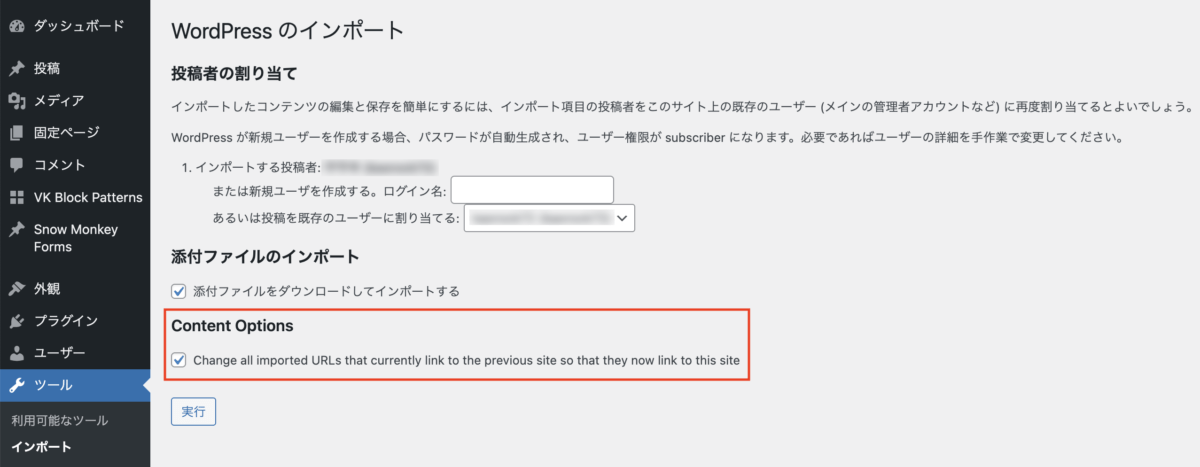This screenshot has width=1200, height=467.
Task: Open the 利用可能なツール submenu item
Action: tap(59, 421)
